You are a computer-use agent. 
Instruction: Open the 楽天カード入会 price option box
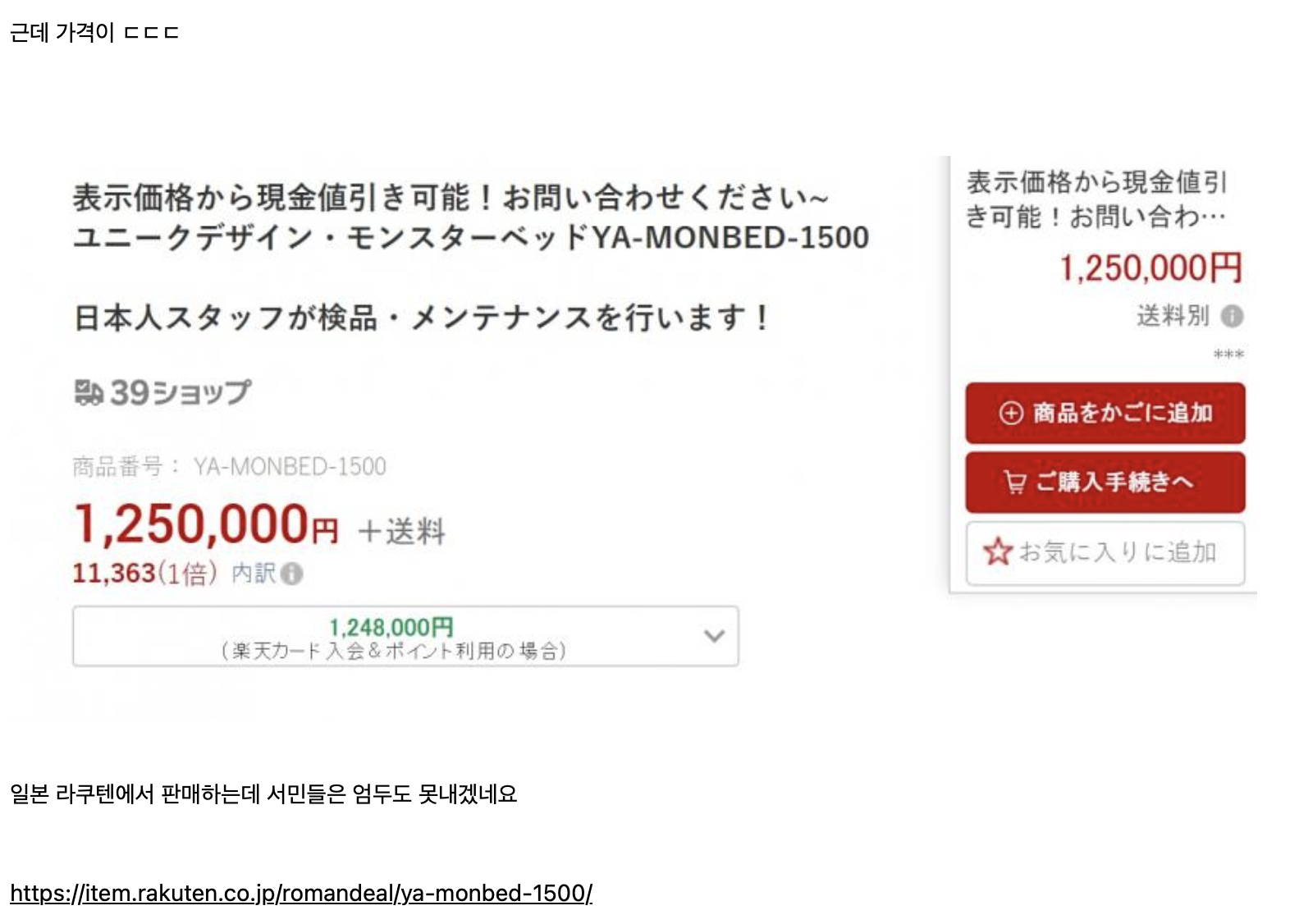392,637
